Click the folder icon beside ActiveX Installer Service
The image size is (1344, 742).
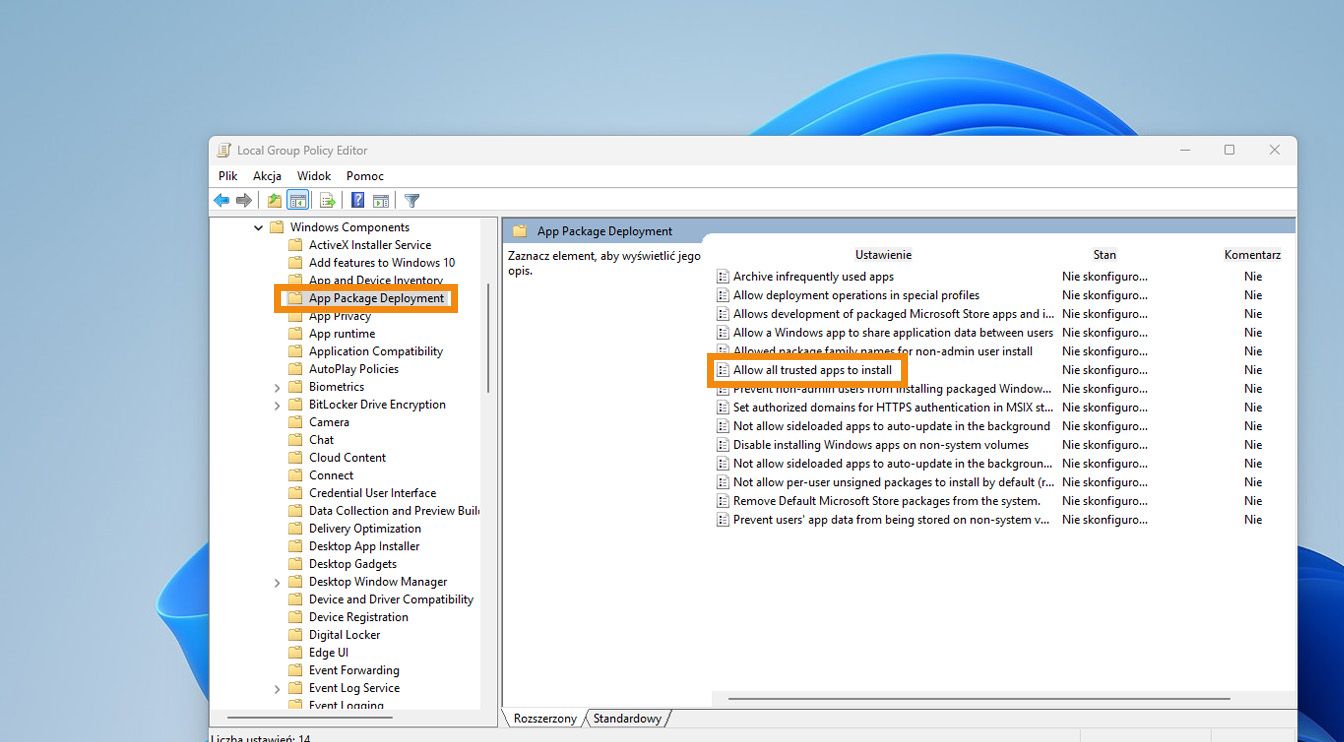click(295, 245)
